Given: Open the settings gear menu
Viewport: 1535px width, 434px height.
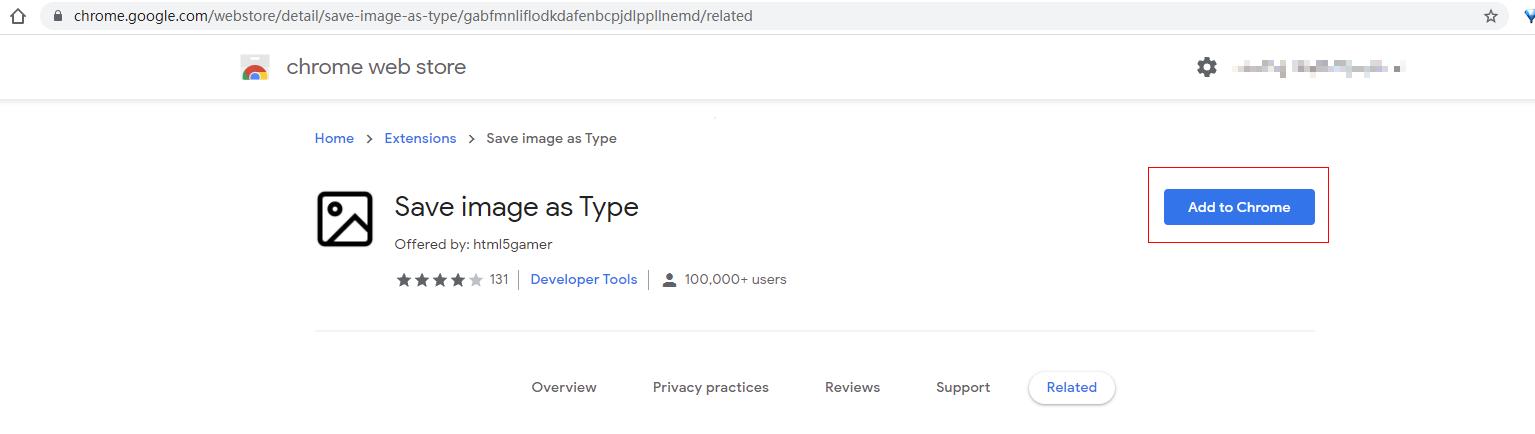Looking at the screenshot, I should pos(1207,67).
